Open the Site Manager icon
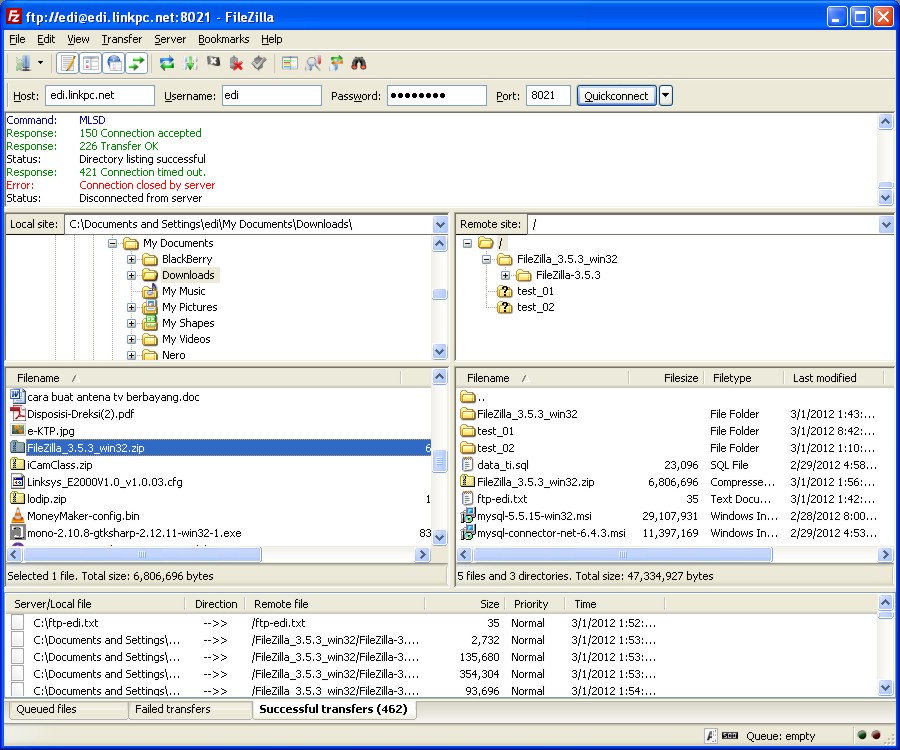This screenshot has height=750, width=900. tap(23, 63)
